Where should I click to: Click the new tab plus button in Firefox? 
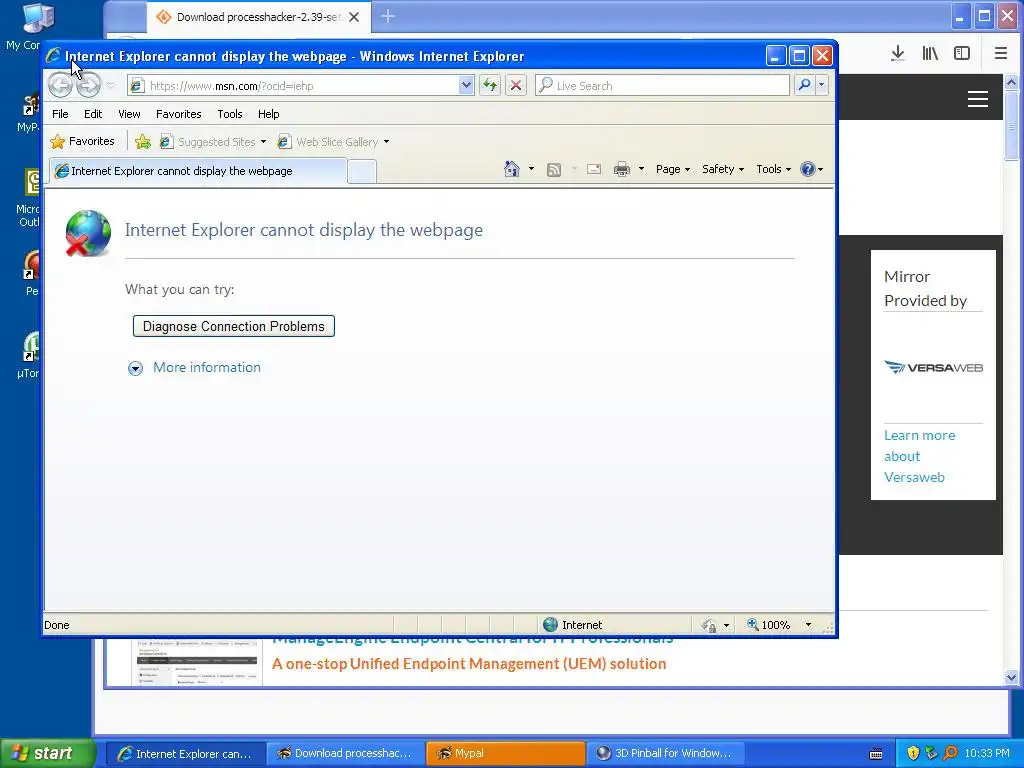(388, 16)
